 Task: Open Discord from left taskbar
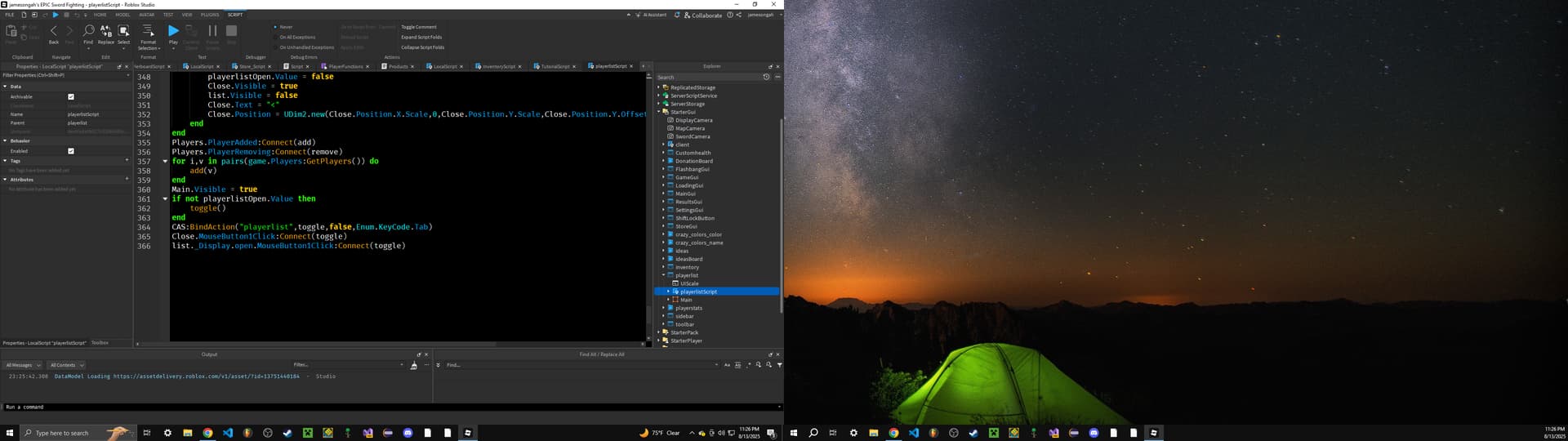tap(408, 433)
